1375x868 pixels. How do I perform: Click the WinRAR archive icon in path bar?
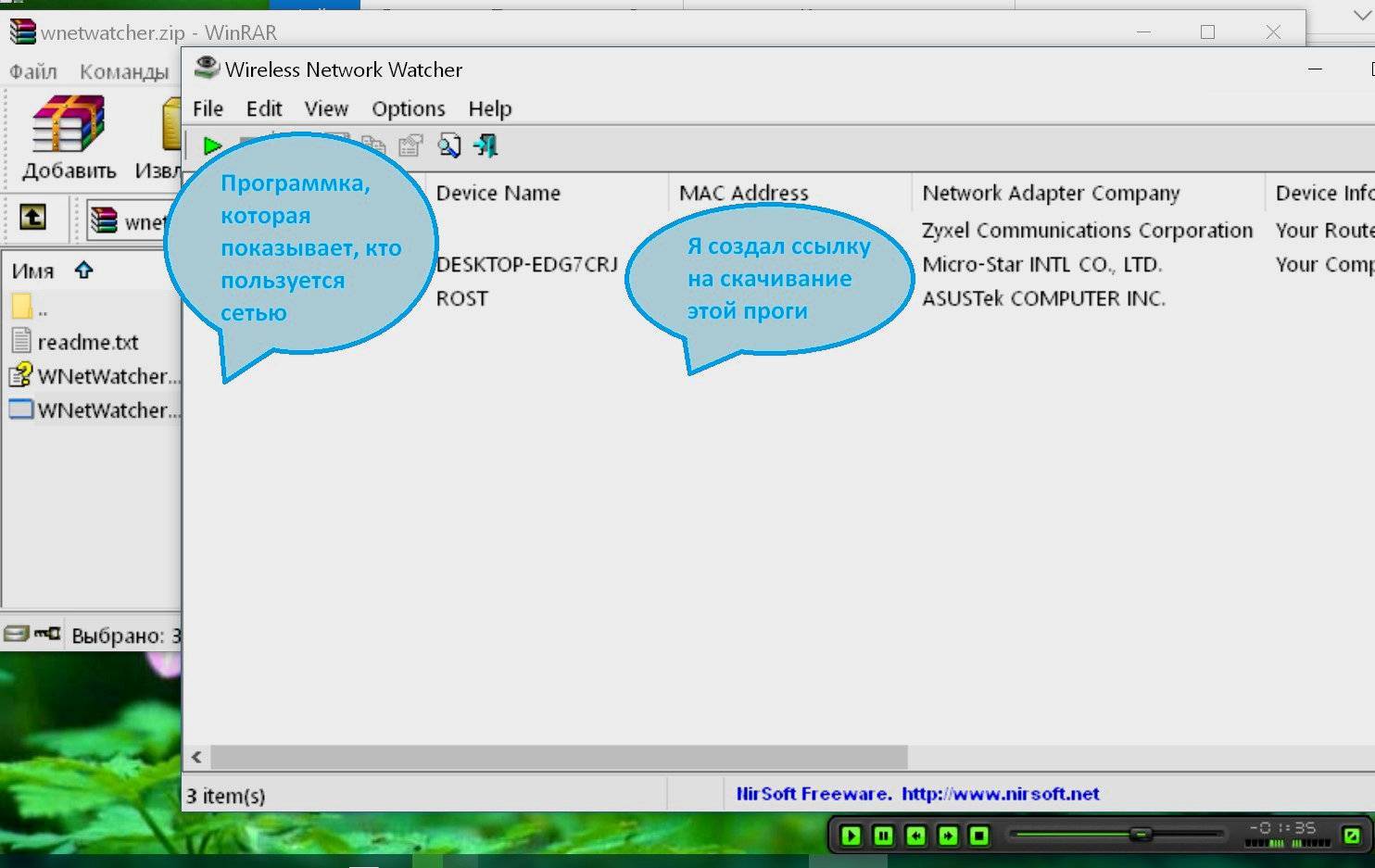tap(104, 220)
